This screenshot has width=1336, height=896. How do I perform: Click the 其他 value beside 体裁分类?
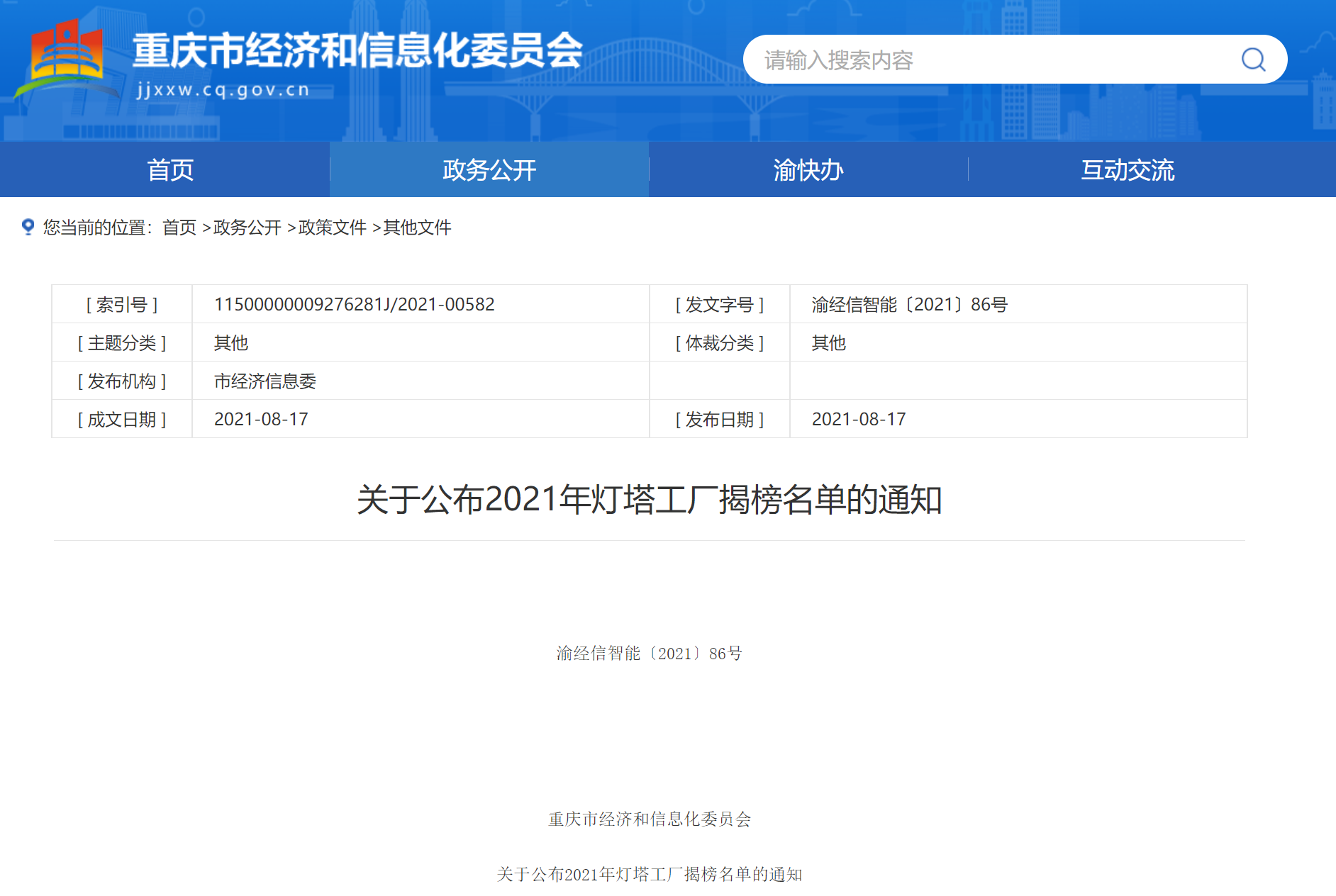[829, 342]
